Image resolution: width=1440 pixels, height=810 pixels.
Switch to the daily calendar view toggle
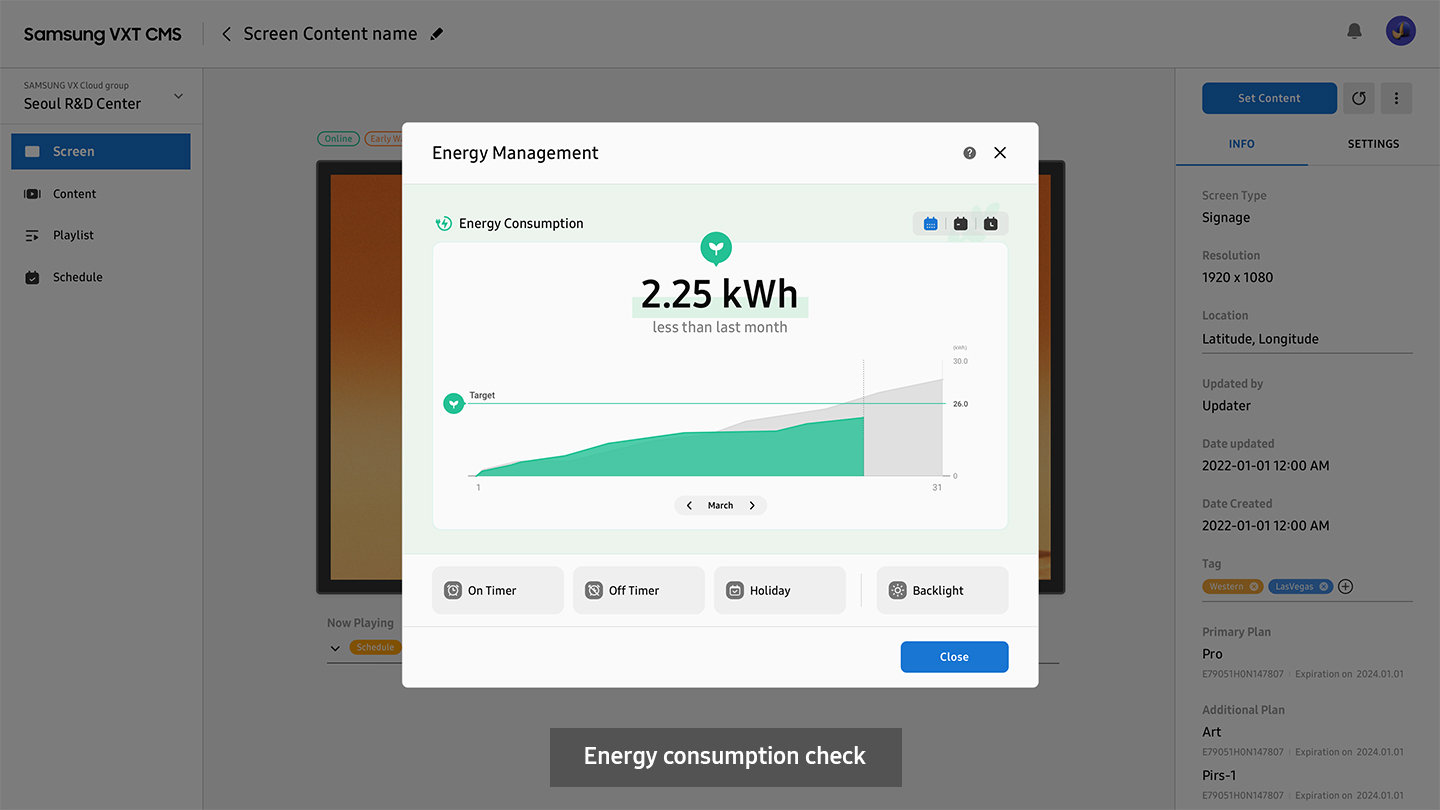(x=960, y=224)
